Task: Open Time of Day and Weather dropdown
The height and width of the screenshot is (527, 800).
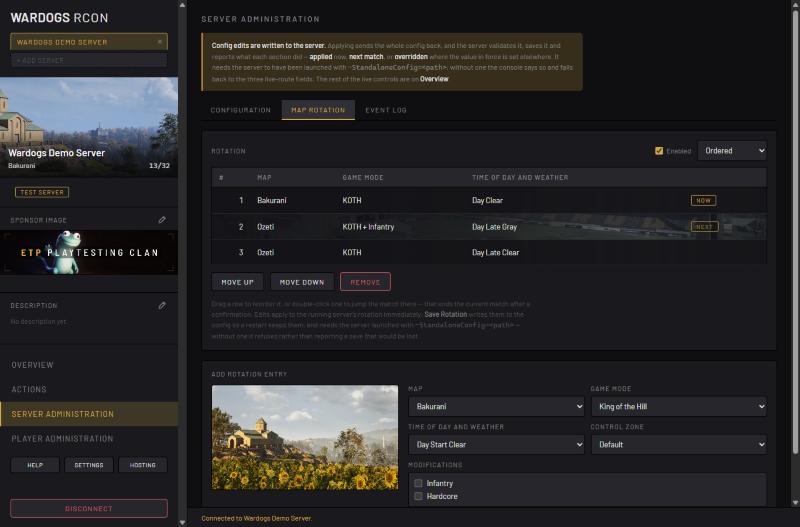Action: (496, 444)
